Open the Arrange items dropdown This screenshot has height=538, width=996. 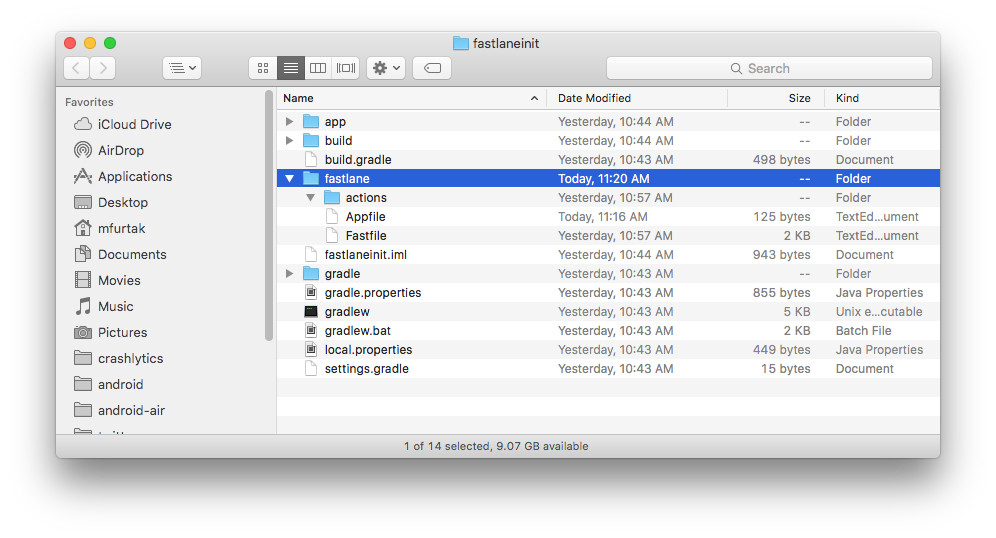click(182, 68)
